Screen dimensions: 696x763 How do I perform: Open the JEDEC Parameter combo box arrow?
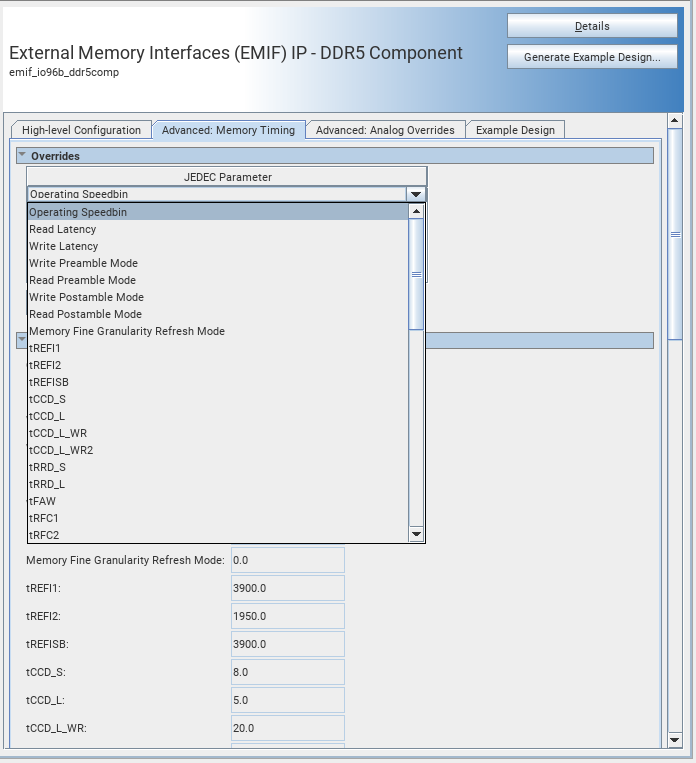(415, 194)
